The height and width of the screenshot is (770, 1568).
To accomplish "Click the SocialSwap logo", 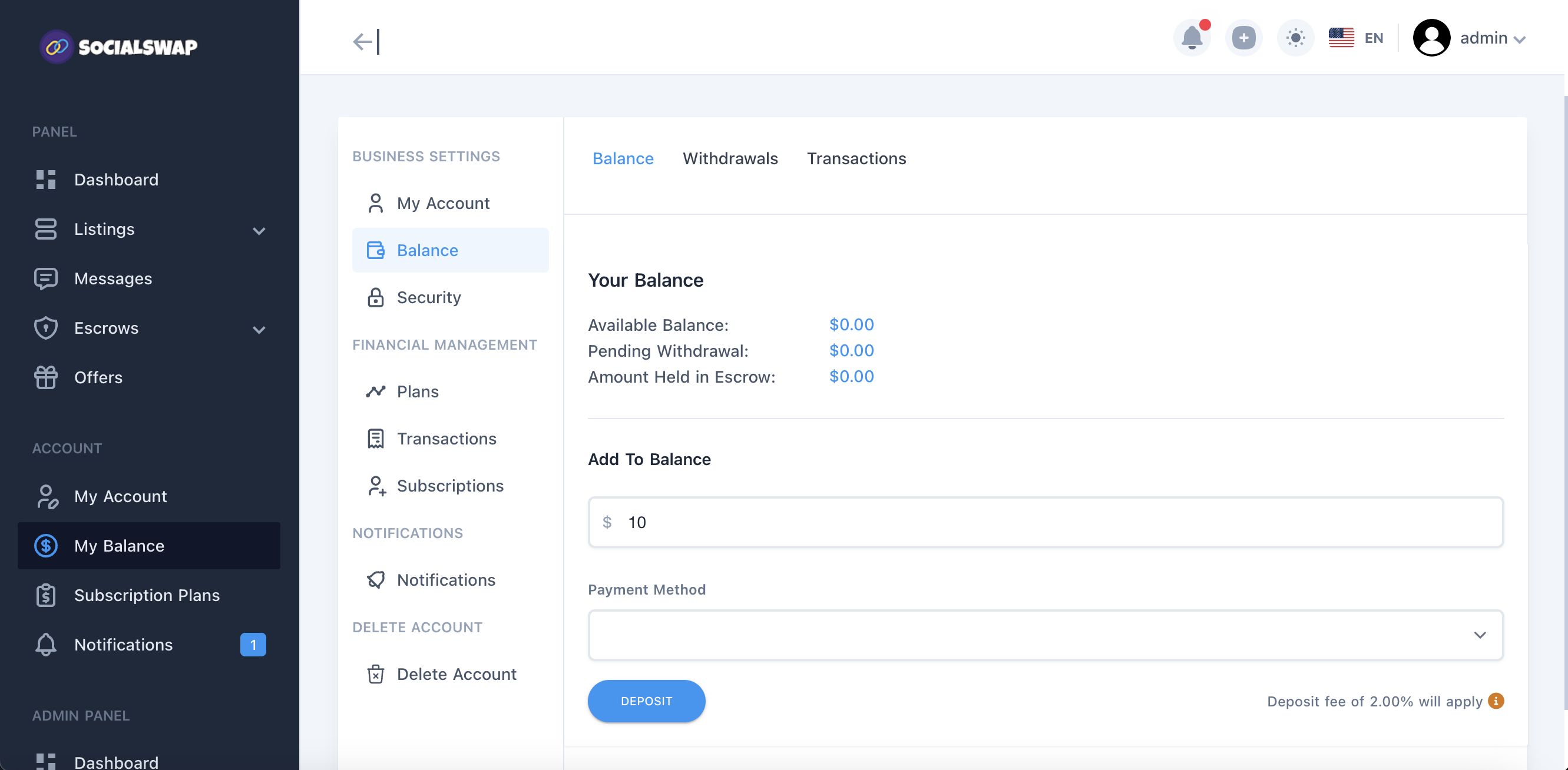I will click(x=119, y=47).
